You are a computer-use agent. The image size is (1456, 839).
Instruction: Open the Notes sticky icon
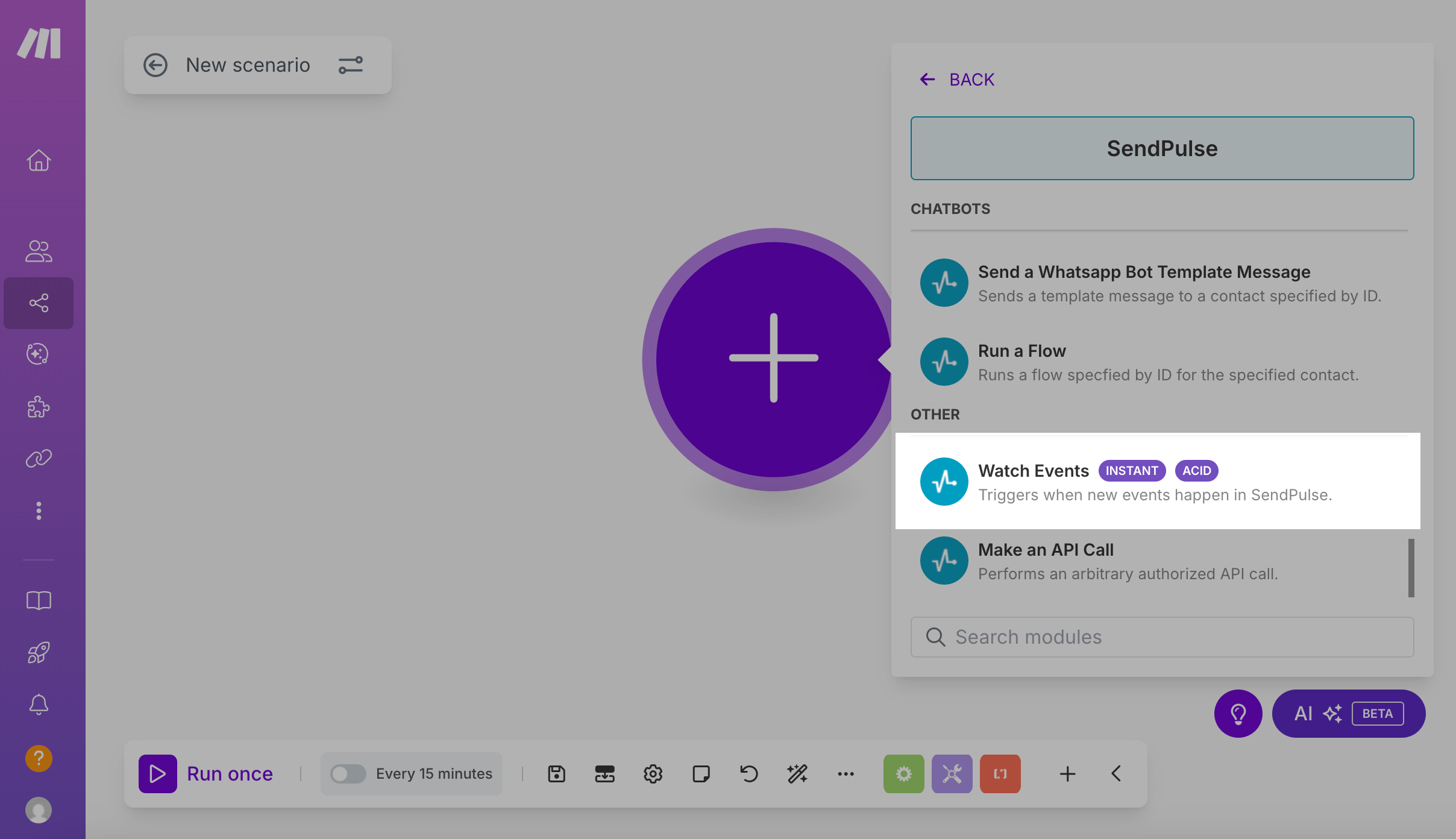pyautogui.click(x=701, y=773)
